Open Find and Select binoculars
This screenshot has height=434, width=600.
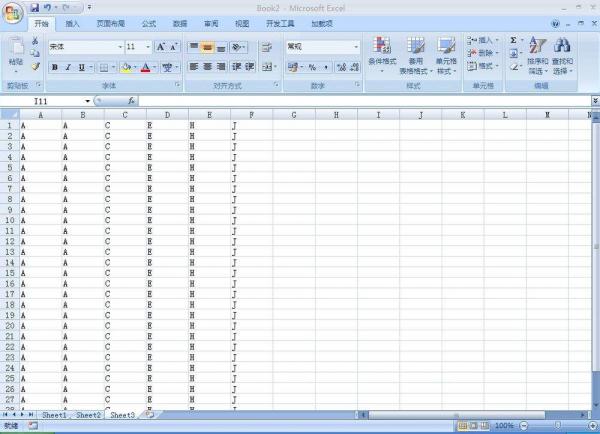[x=562, y=55]
